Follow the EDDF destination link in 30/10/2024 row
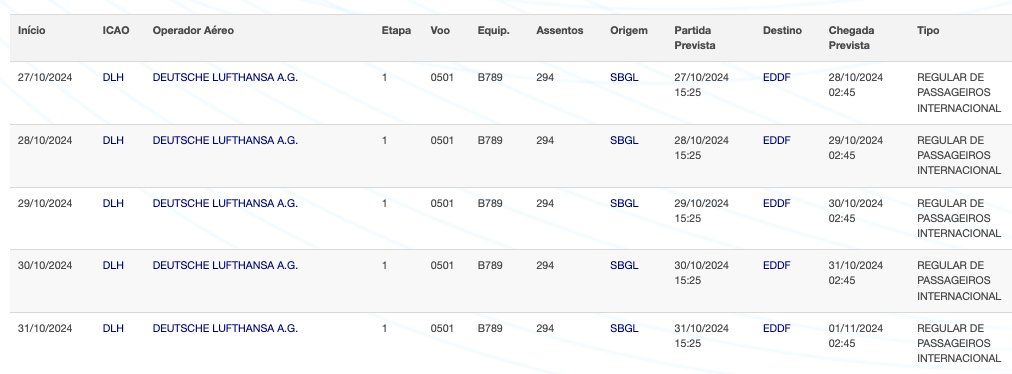1012x374 pixels. point(776,265)
